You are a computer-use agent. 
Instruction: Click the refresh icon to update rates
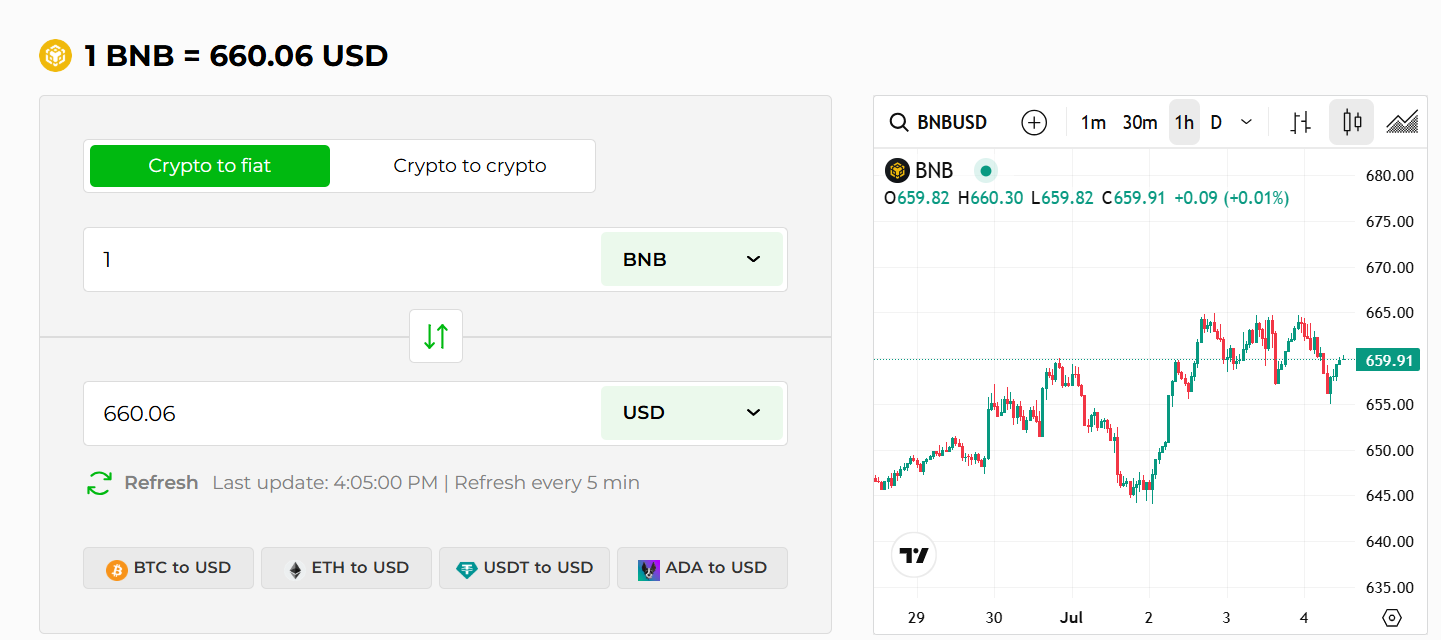(x=97, y=482)
